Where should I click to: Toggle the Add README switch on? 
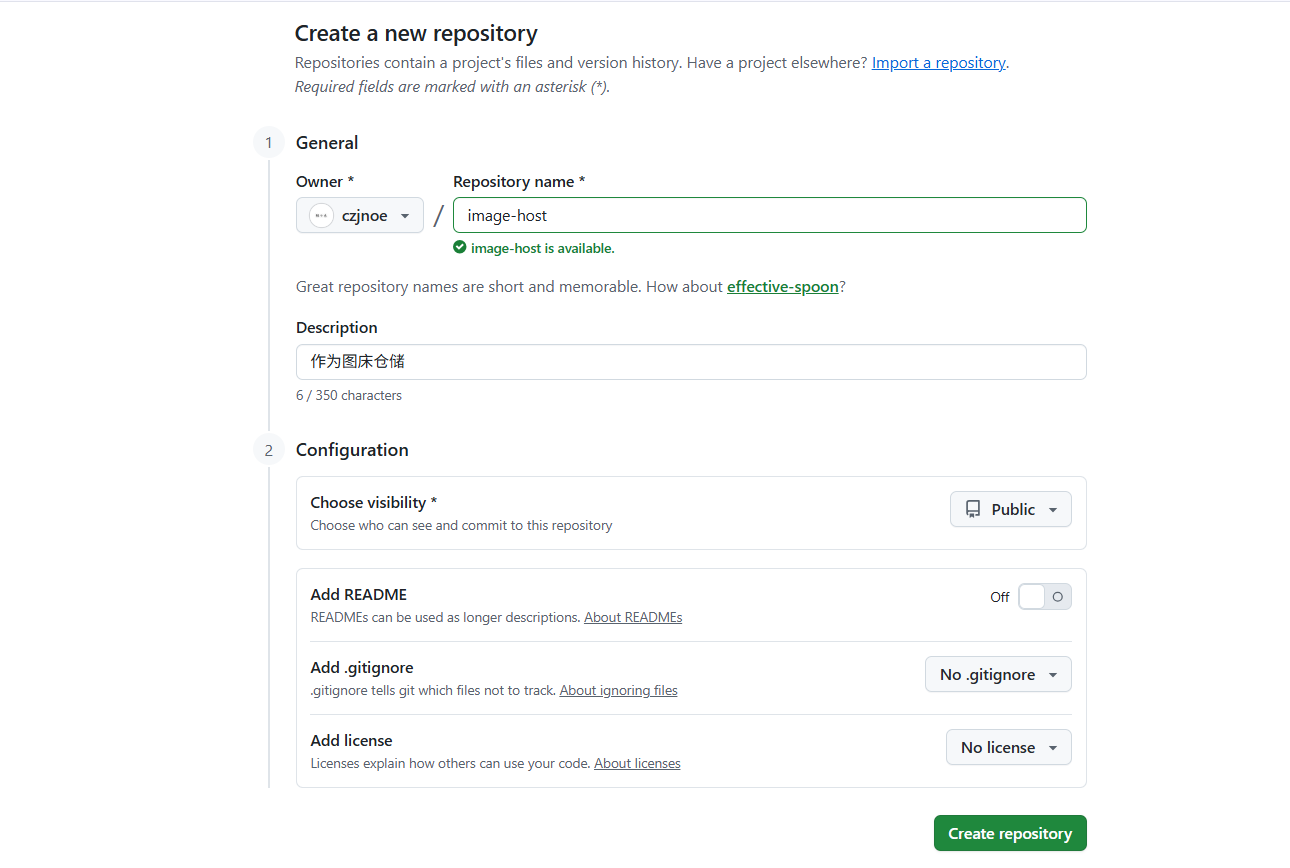(x=1044, y=597)
